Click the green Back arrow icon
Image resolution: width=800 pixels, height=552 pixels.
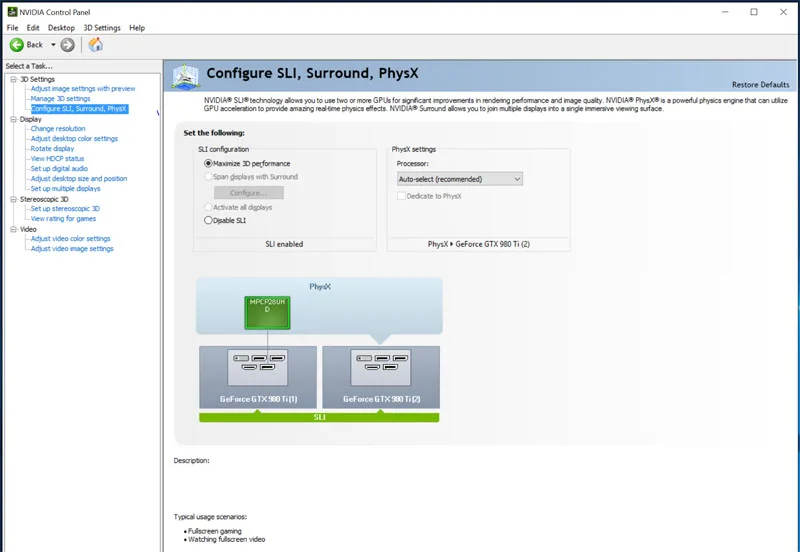point(17,45)
